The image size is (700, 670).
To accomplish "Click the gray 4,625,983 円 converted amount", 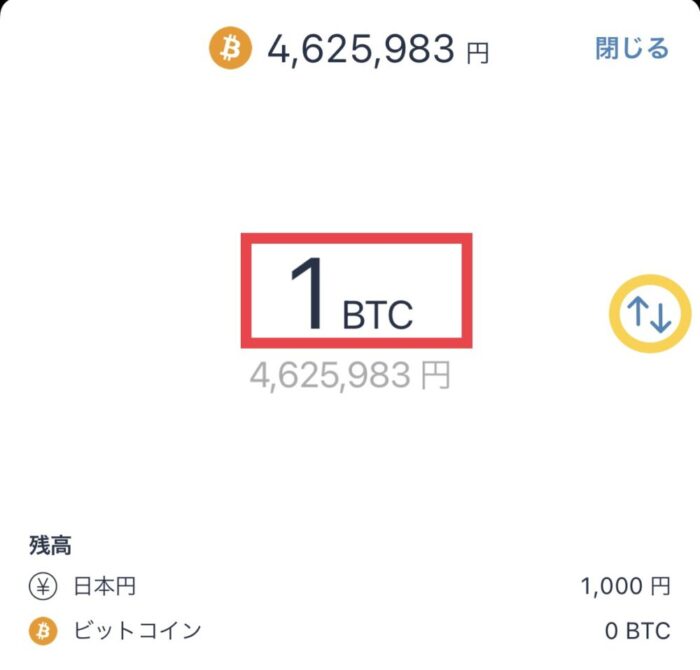I will [x=350, y=376].
